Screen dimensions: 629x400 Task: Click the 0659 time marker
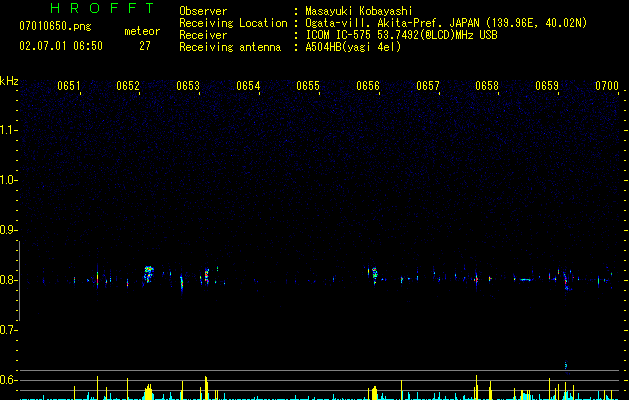[x=547, y=86]
